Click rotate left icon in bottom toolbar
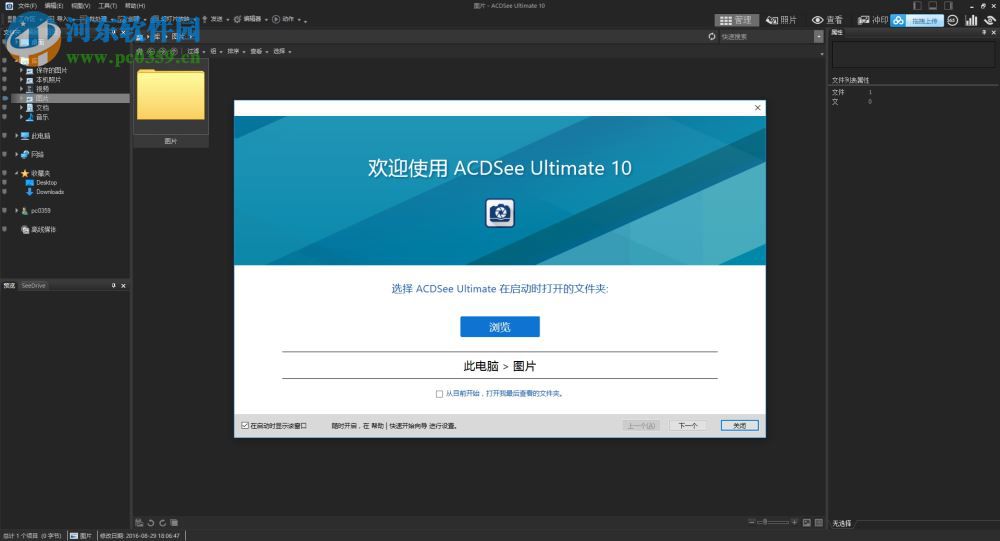The width and height of the screenshot is (1000, 541). pyautogui.click(x=151, y=522)
